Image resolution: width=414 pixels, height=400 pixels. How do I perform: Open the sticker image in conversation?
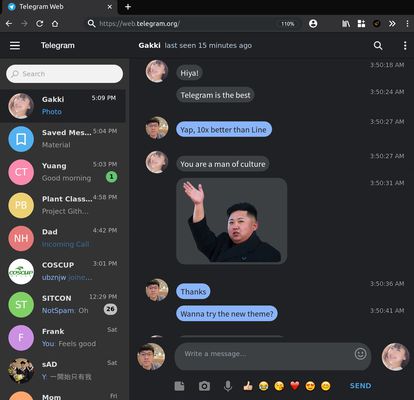[x=231, y=221]
